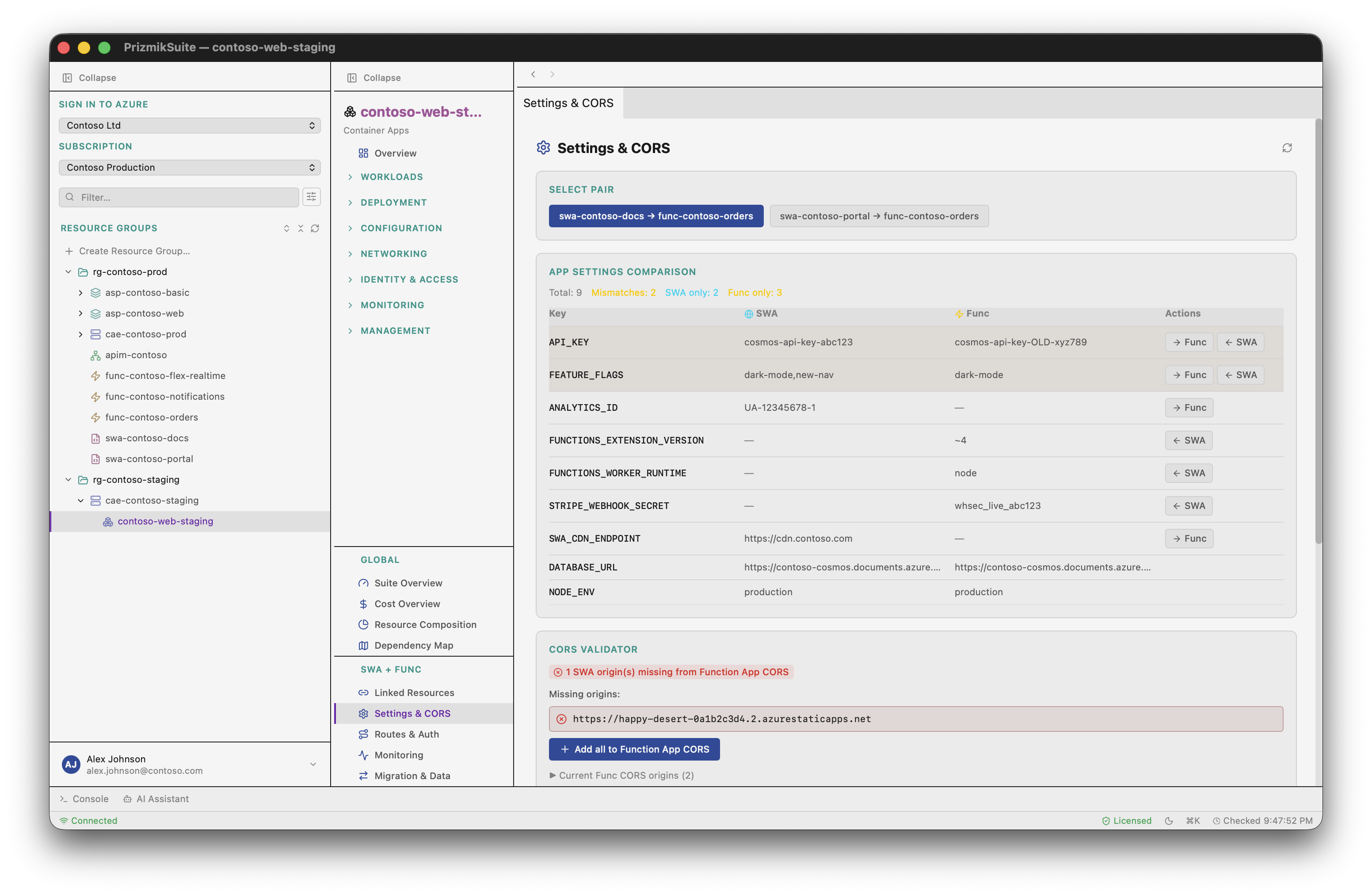Click the Routes & Auth icon
The width and height of the screenshot is (1372, 895).
tap(363, 734)
